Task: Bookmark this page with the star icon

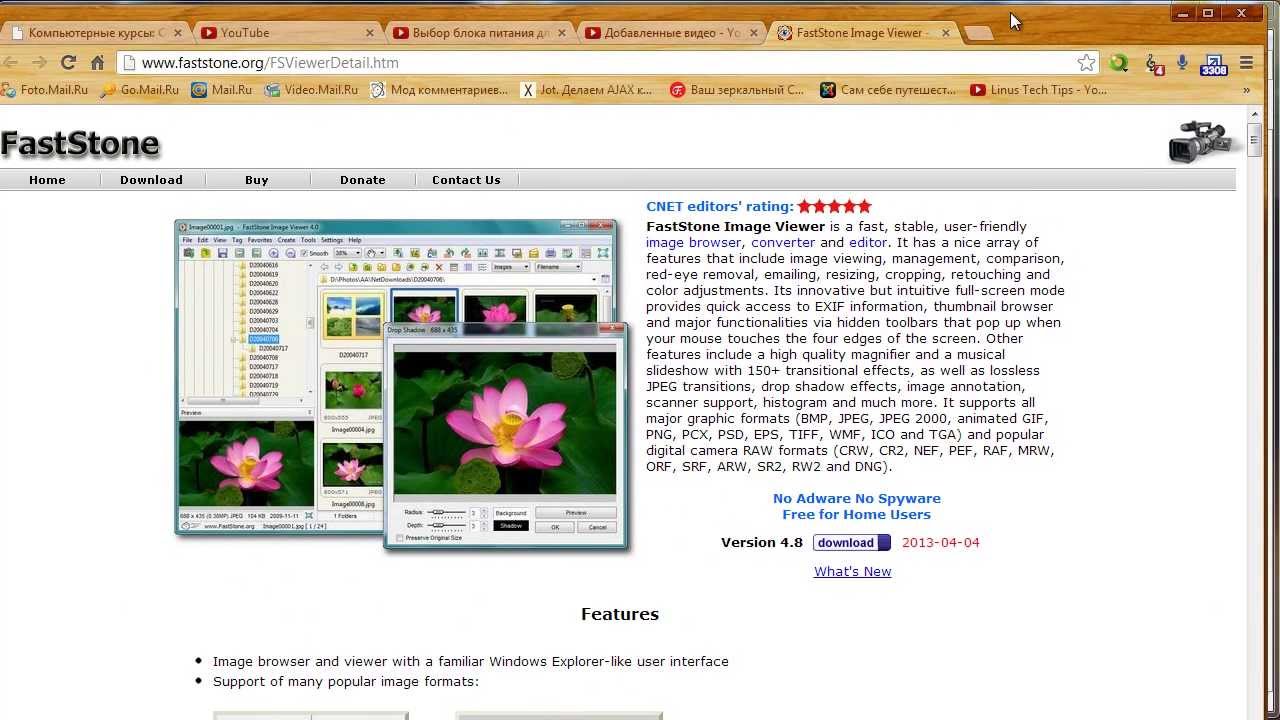Action: [x=1086, y=62]
